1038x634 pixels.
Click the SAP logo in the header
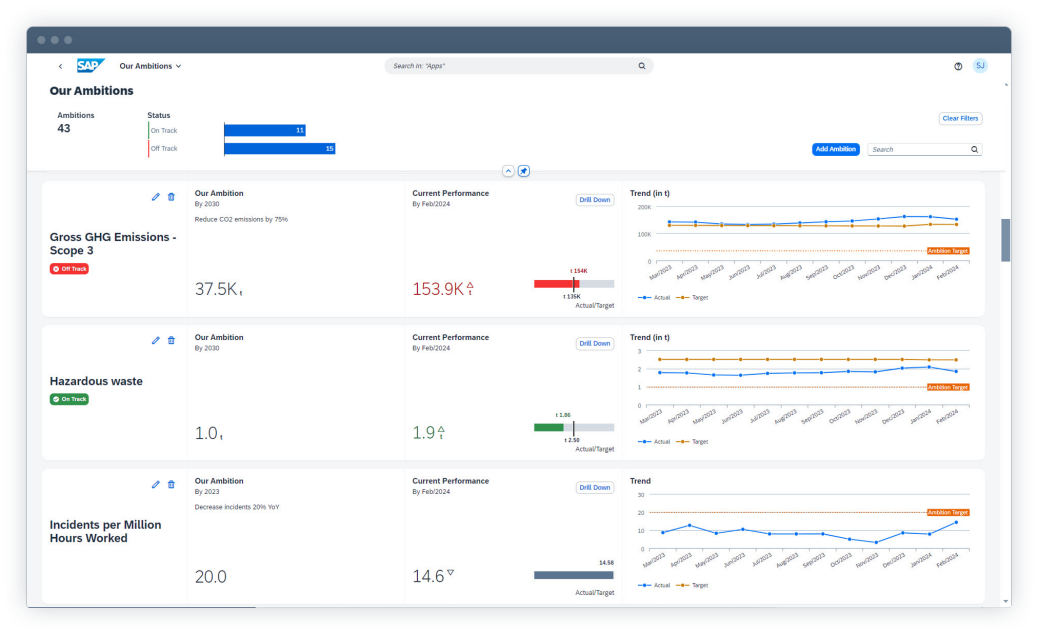click(x=91, y=65)
